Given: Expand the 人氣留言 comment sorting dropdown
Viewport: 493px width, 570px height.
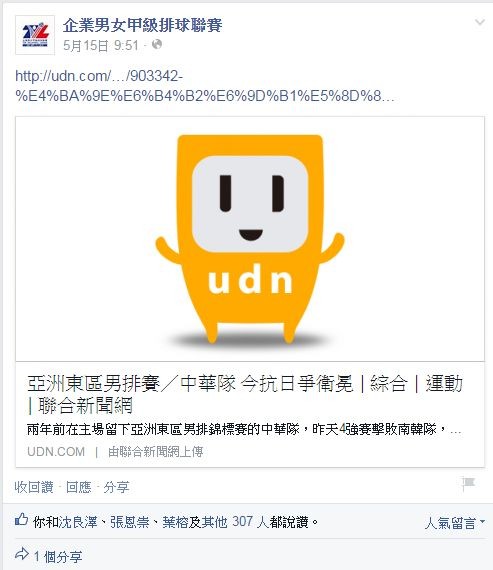Looking at the screenshot, I should click(455, 523).
